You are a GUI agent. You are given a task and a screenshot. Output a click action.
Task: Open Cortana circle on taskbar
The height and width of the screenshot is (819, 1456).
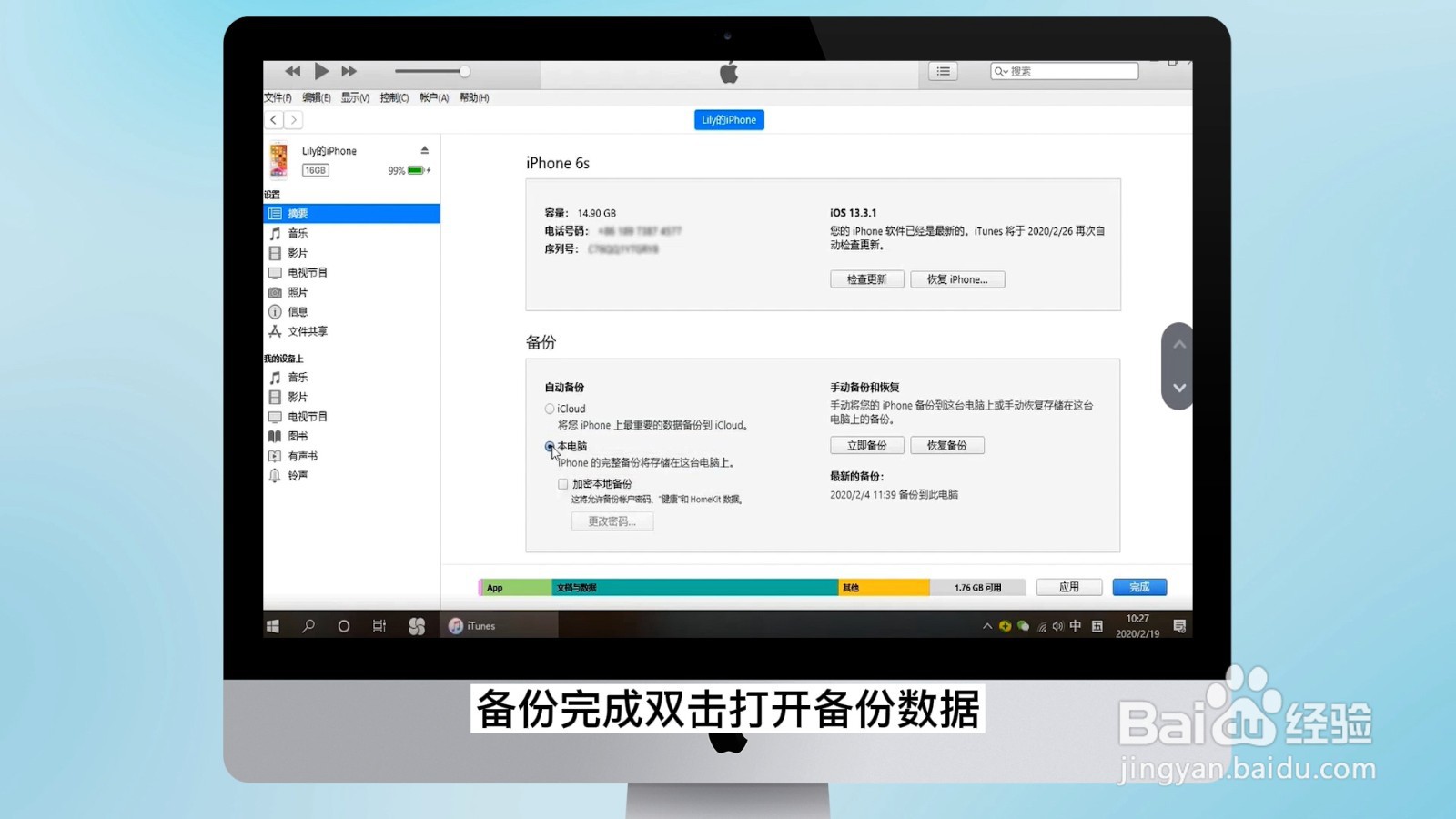(343, 626)
